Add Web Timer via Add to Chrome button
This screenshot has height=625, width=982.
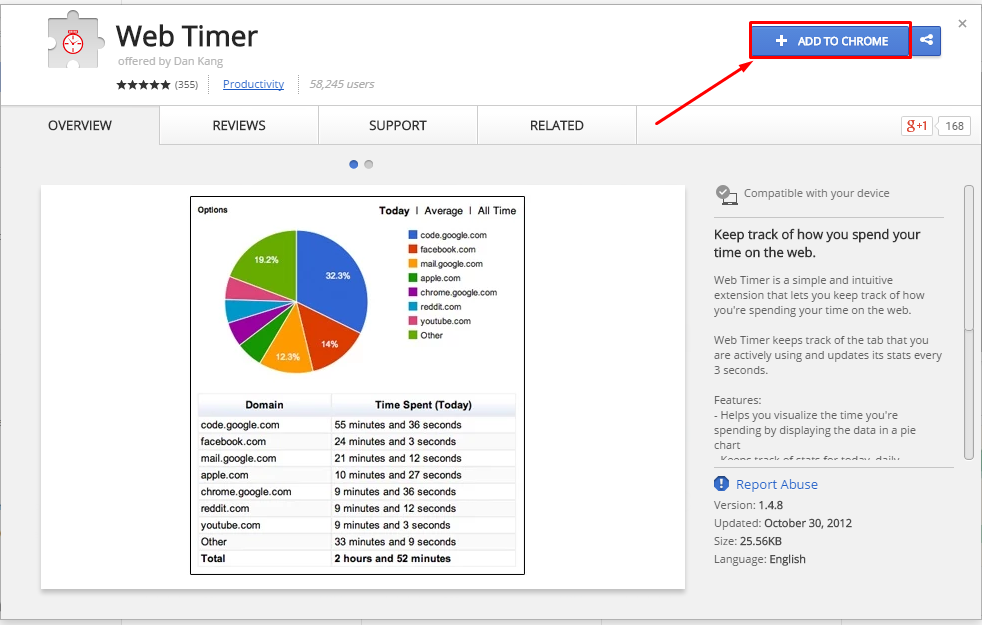pos(831,41)
